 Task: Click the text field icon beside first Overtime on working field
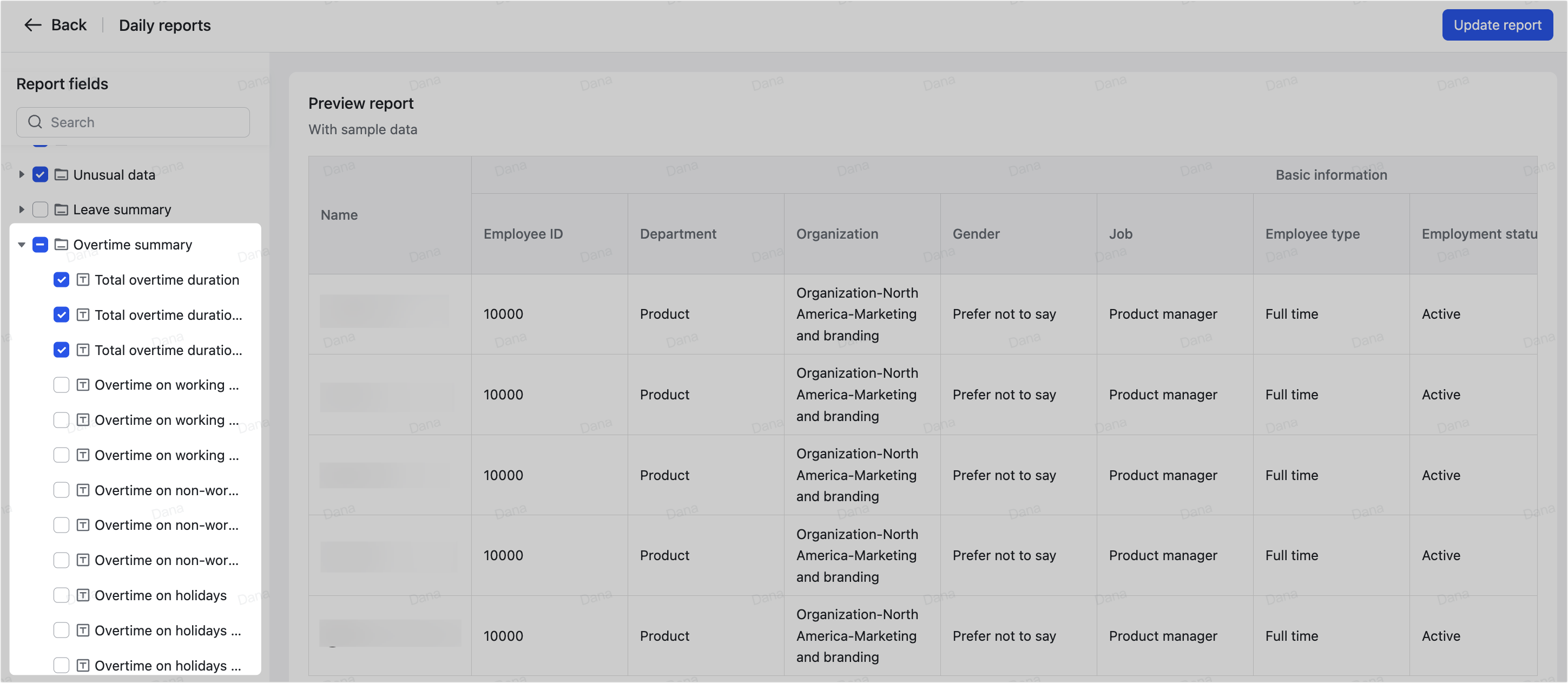(83, 385)
